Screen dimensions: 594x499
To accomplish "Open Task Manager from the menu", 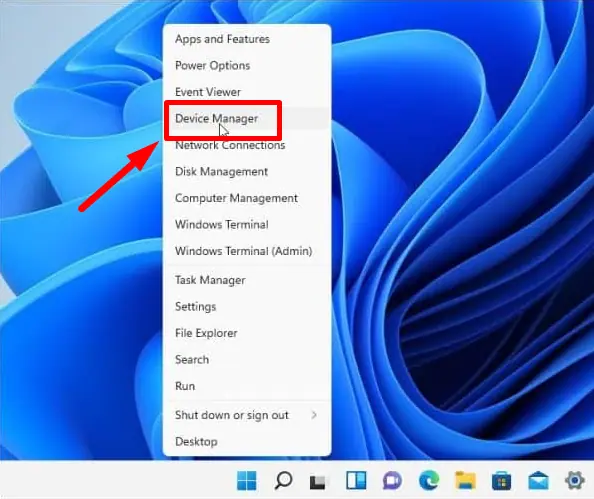I will click(247, 280).
